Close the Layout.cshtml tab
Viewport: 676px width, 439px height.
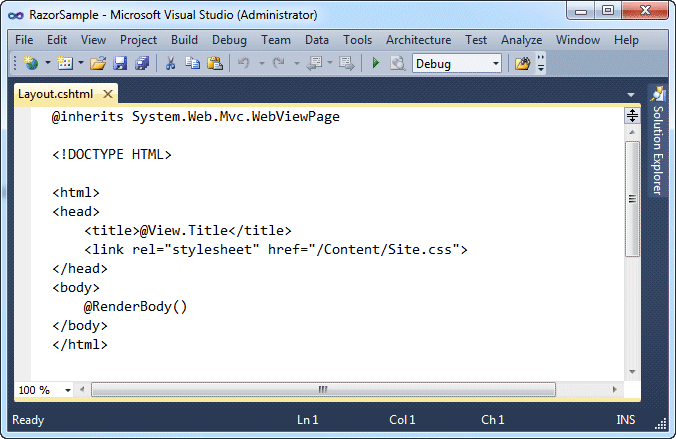[x=108, y=94]
